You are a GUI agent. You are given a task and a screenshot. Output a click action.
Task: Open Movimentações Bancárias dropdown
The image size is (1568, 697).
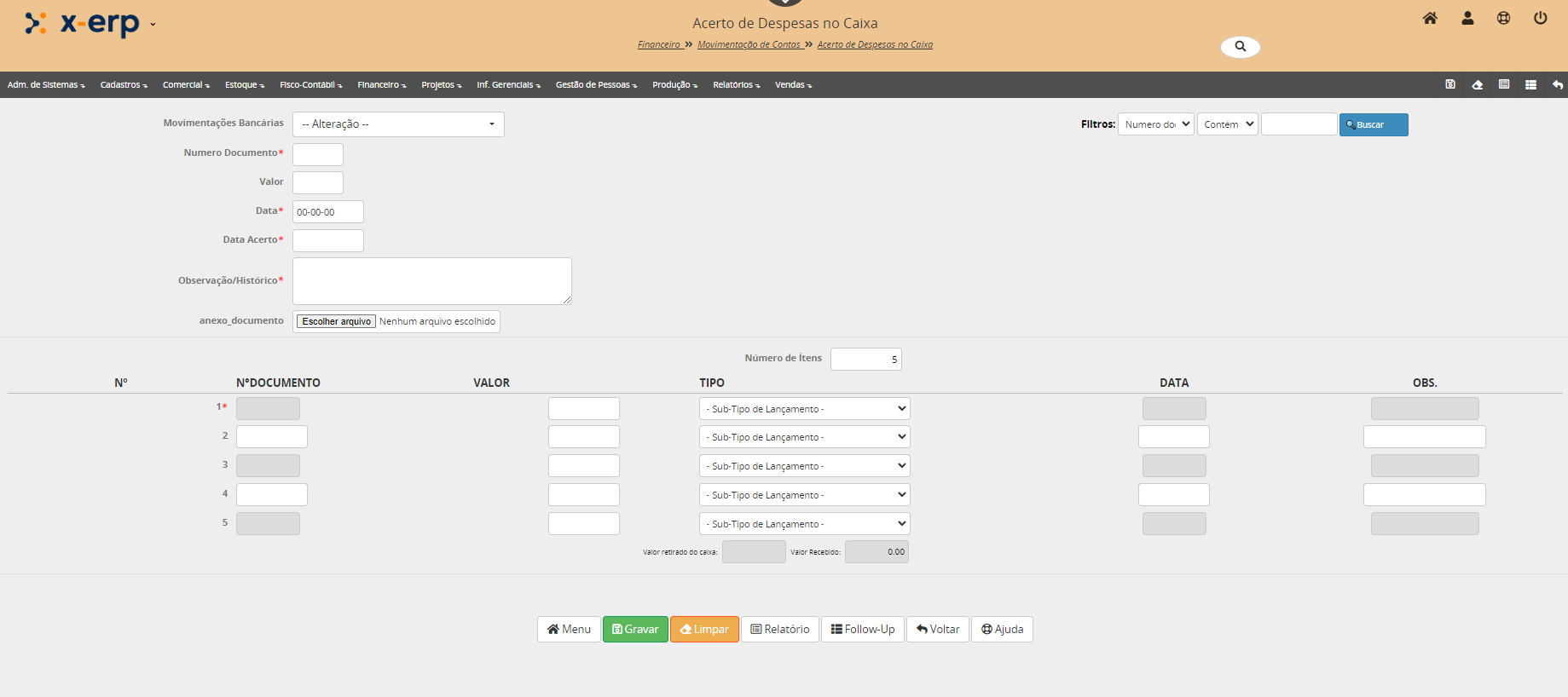click(x=398, y=124)
